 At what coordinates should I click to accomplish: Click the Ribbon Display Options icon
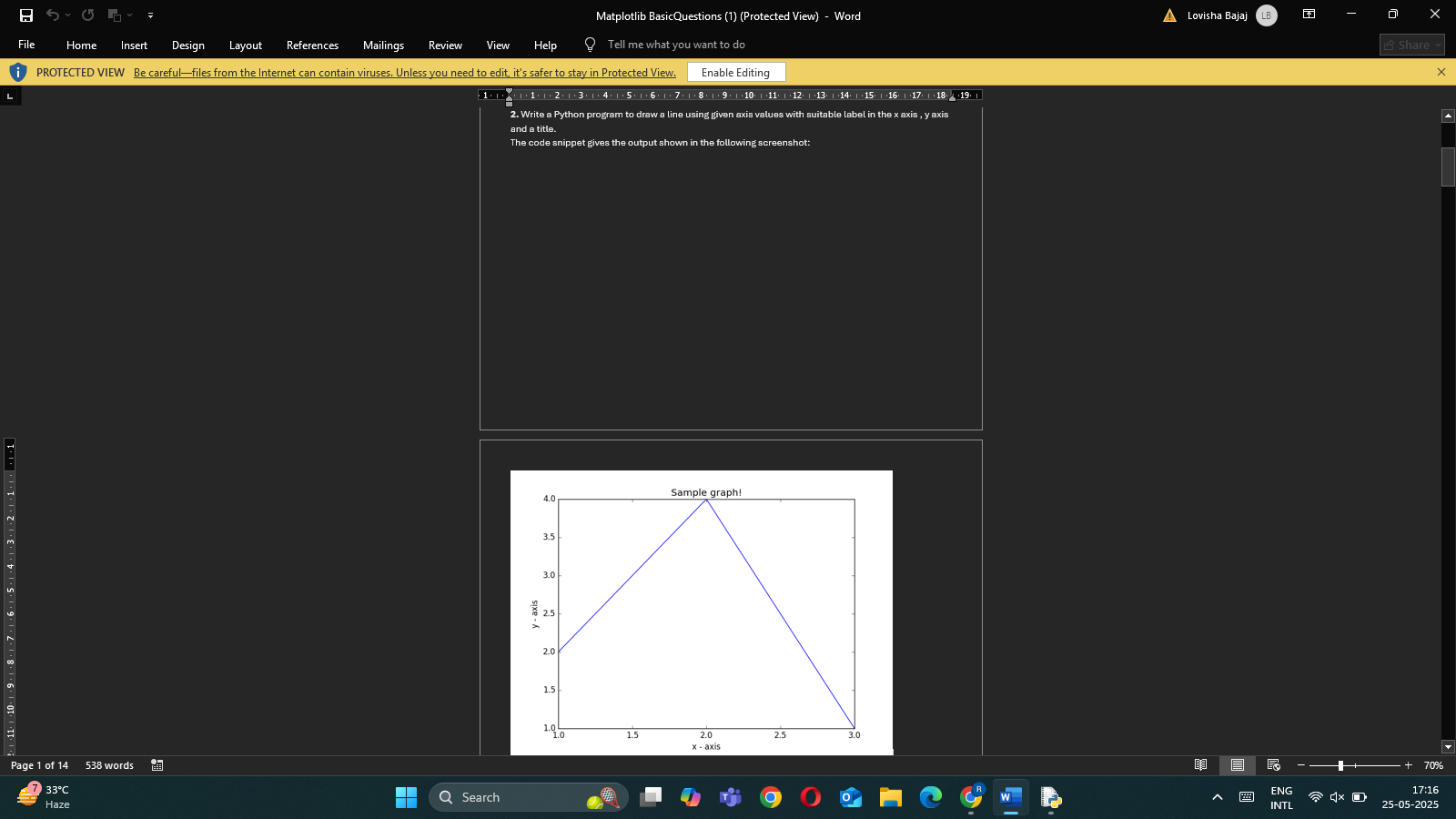(x=1309, y=15)
